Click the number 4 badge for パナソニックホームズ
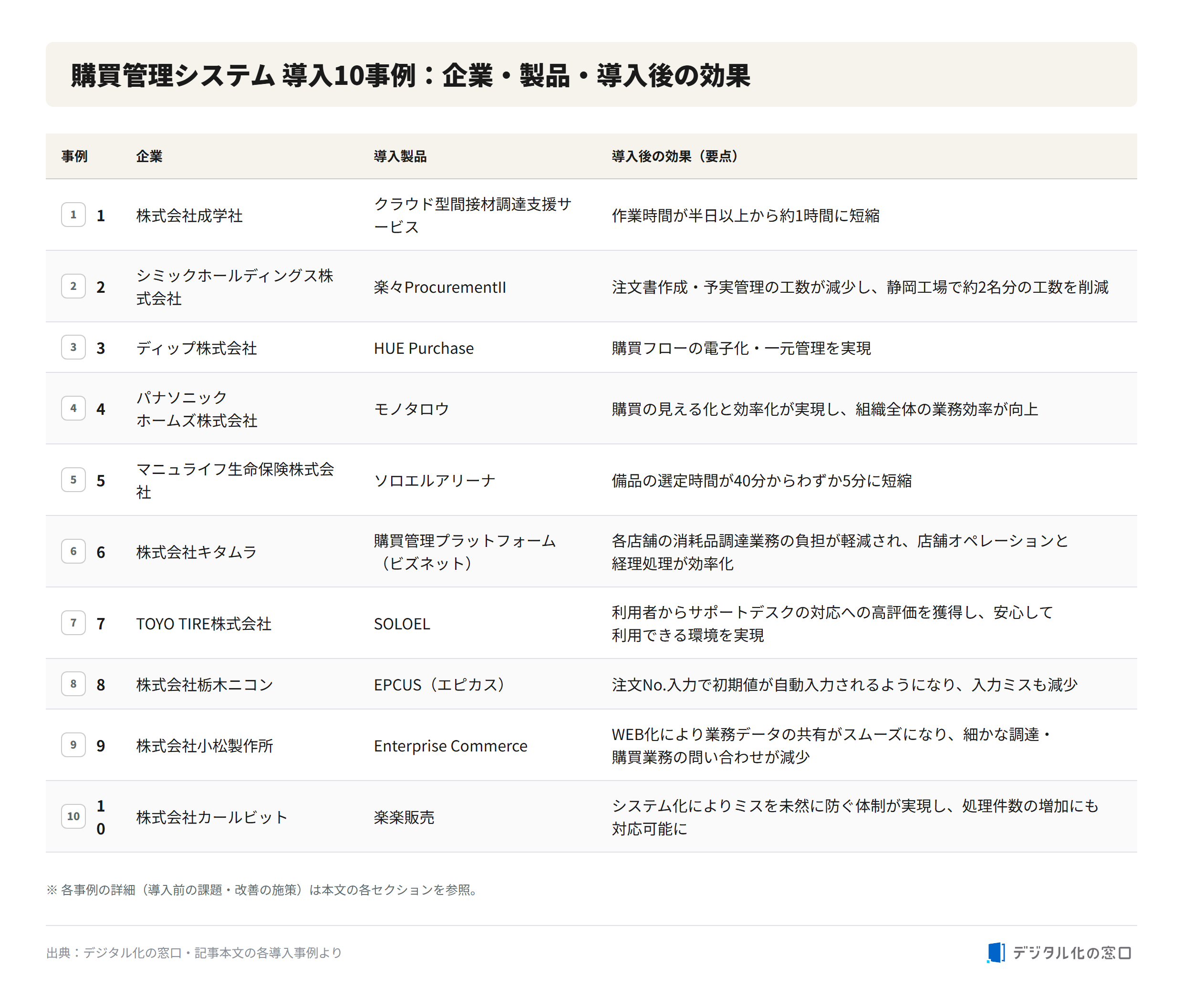This screenshot has width=1183, height=1008. tap(73, 408)
